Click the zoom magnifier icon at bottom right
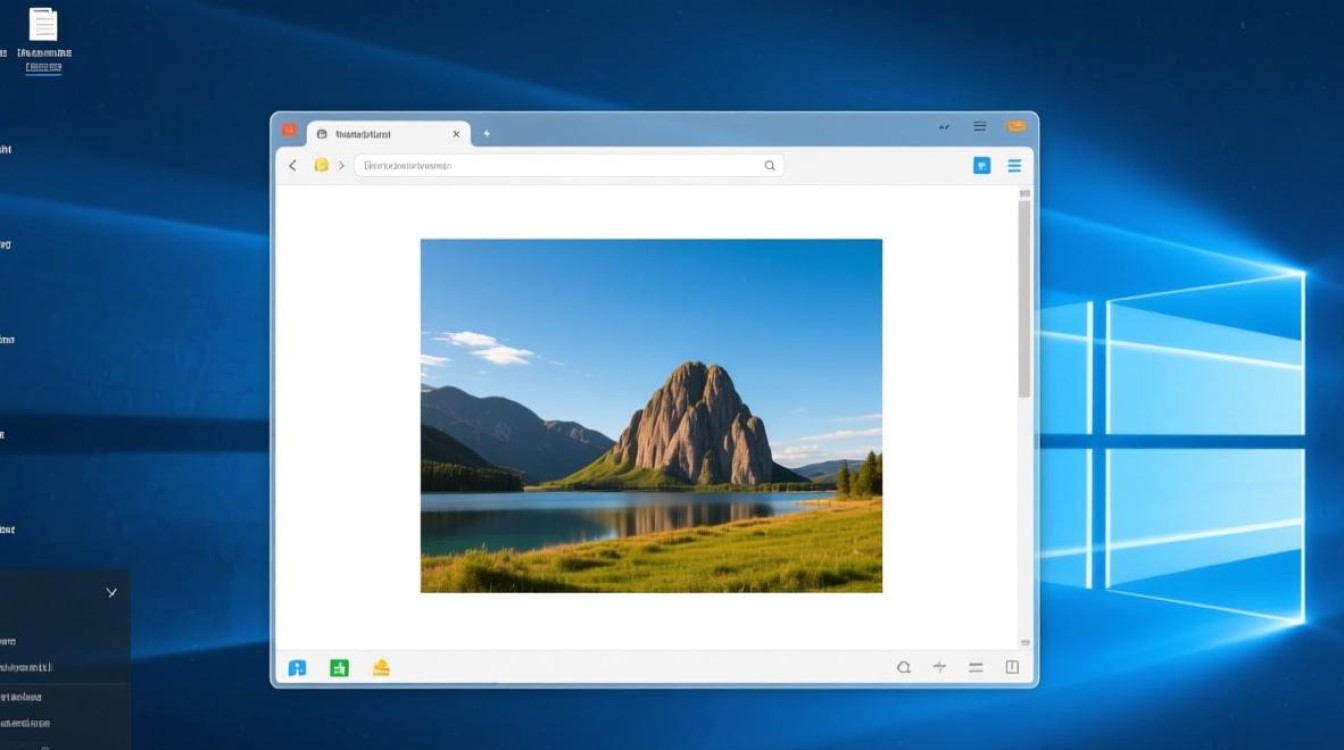Viewport: 1344px width, 750px height. pos(904,666)
